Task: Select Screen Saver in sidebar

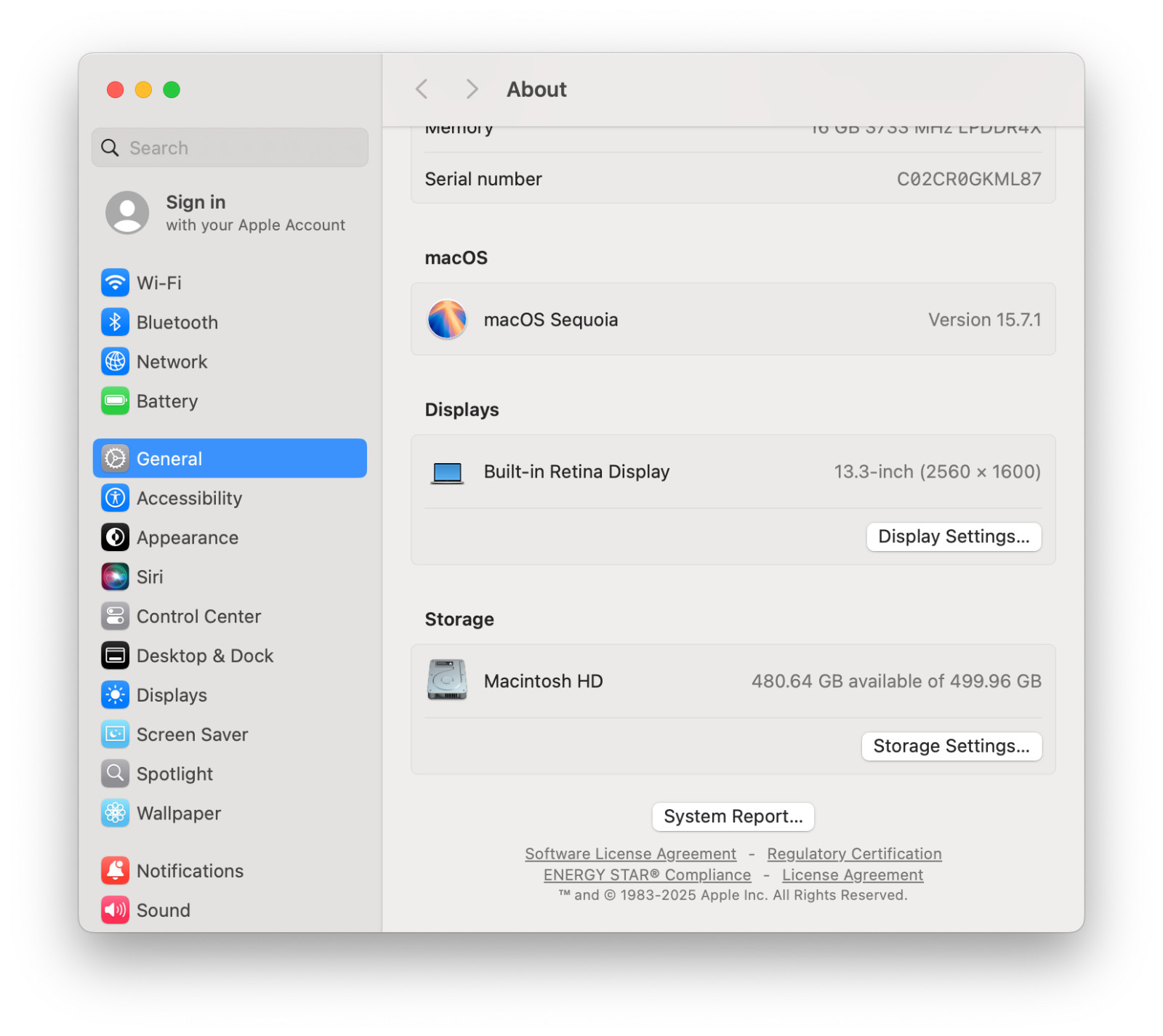Action: click(x=230, y=734)
